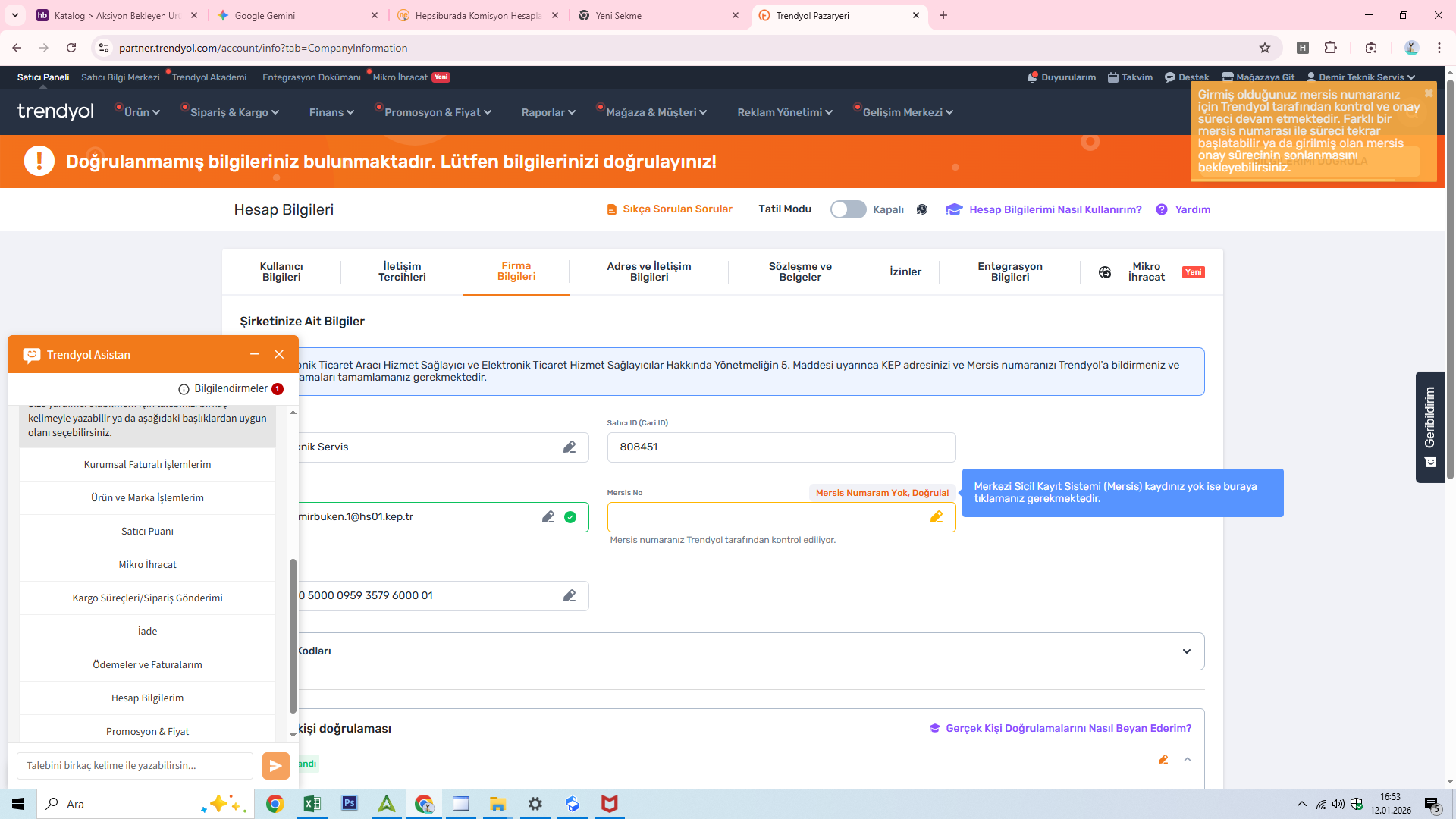
Task: Go back to the previous page
Action: [17, 48]
